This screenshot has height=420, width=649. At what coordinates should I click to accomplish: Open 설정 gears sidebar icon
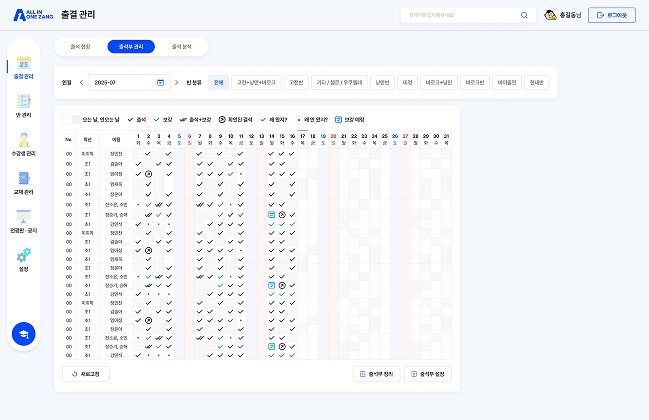[x=24, y=255]
